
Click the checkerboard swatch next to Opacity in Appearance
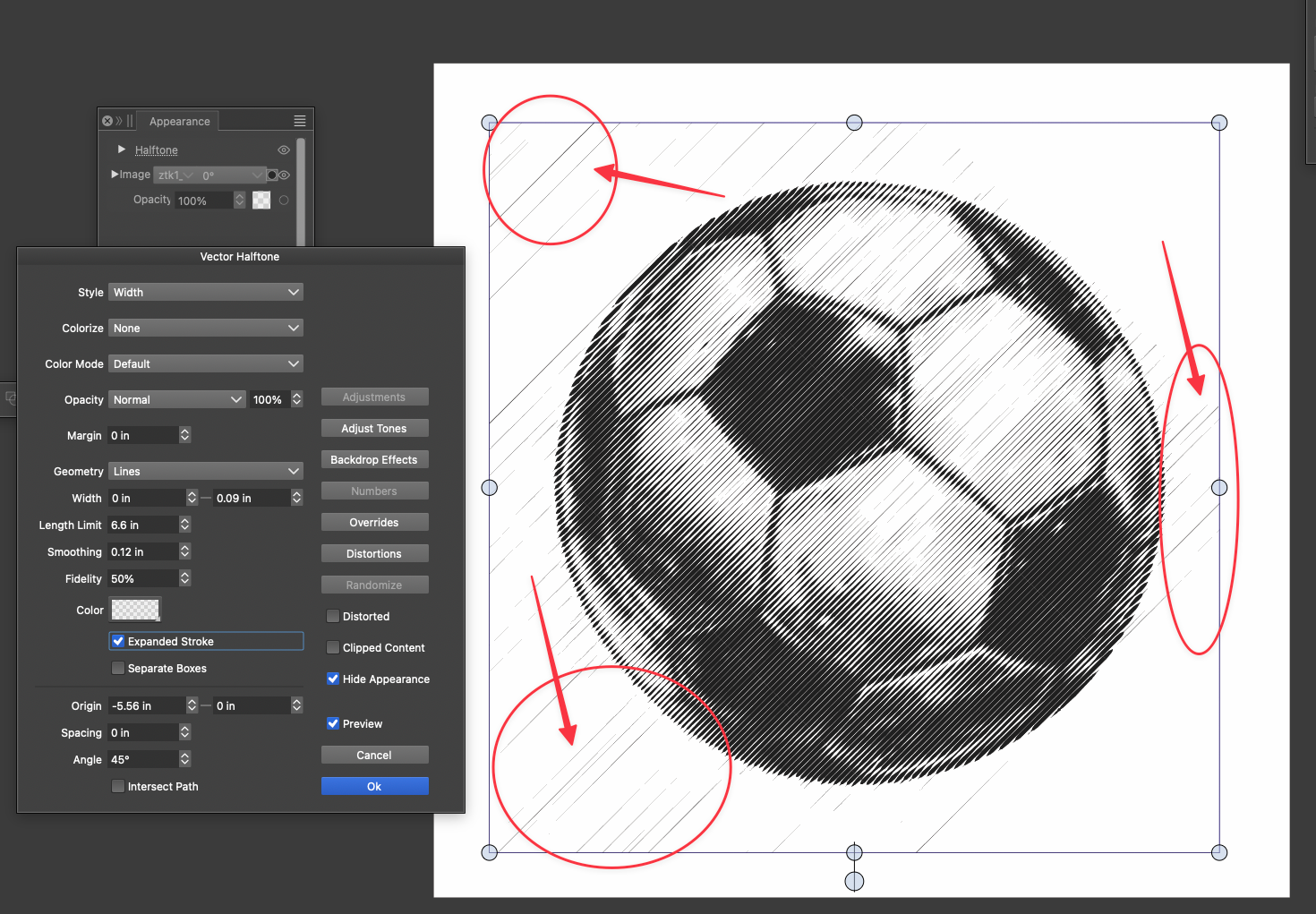261,201
